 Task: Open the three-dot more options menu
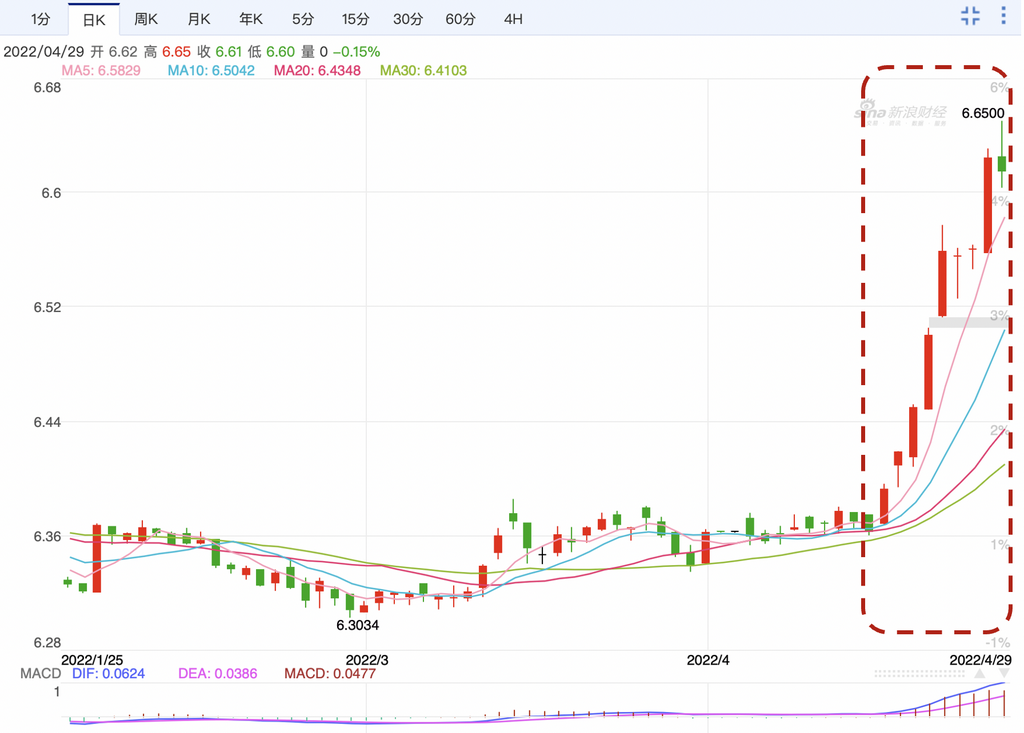tap(1004, 16)
